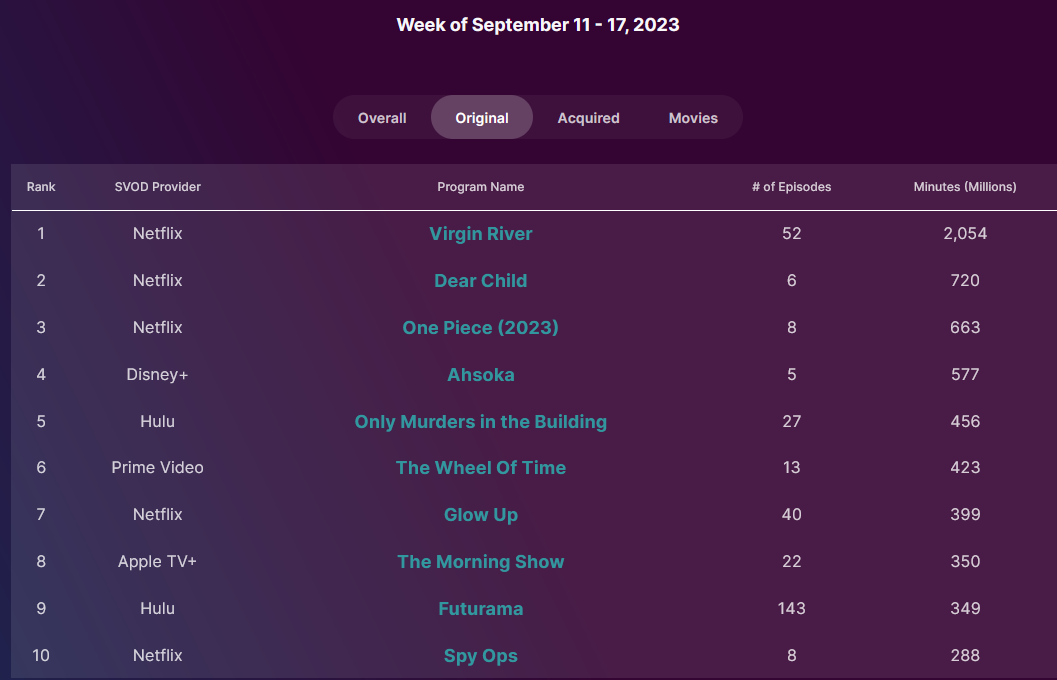Click the Program Name column header
Screen dimensions: 1057x680
[x=480, y=187]
